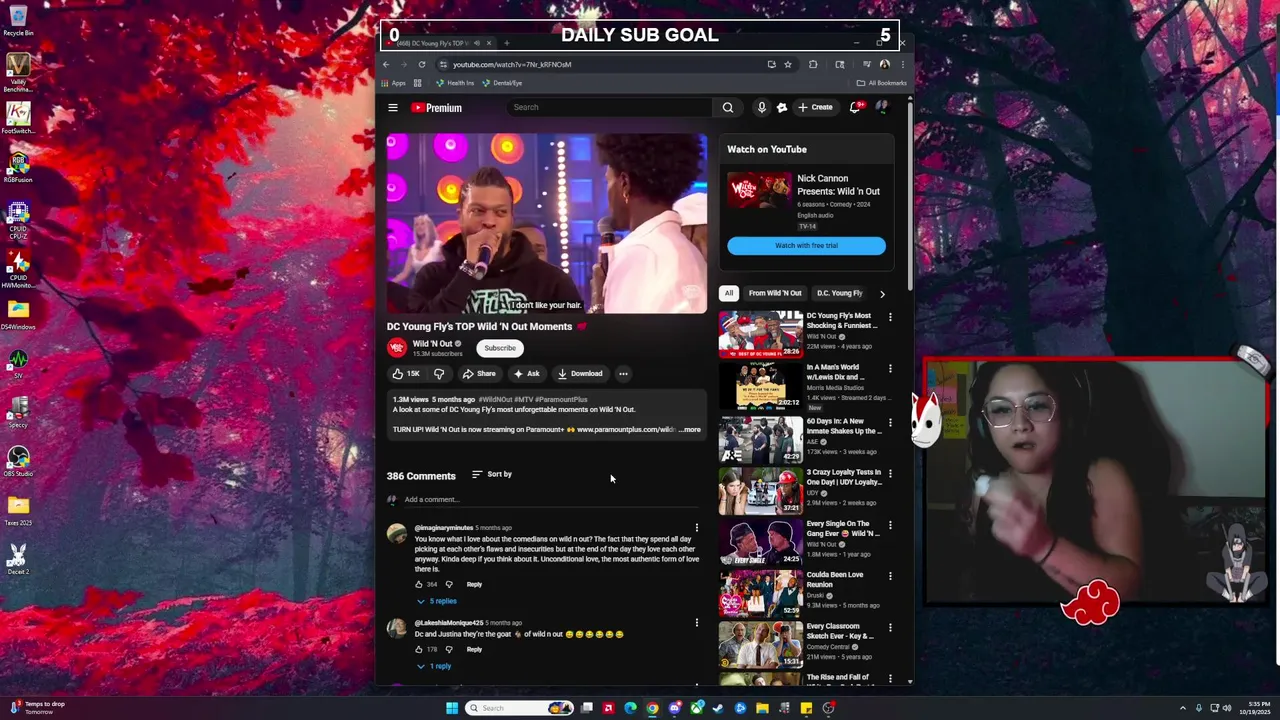Screen dimensions: 1280x720
Task: Subscribe to Wild 'N Out channel
Action: (500, 348)
